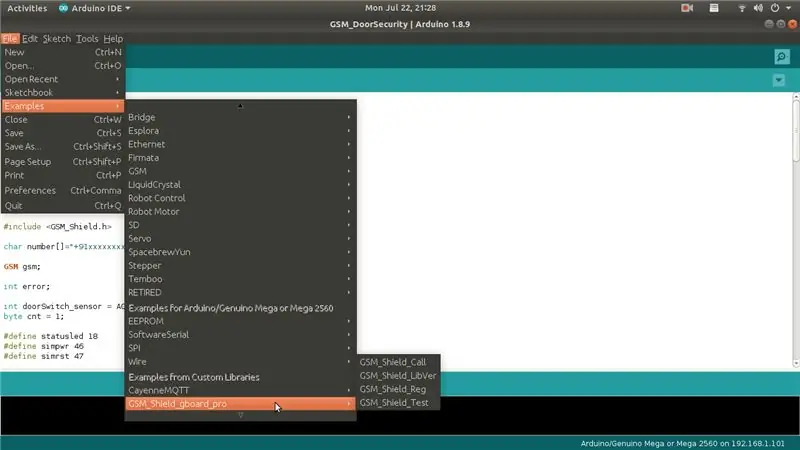800x450 pixels.
Task: Click the power icon in top bar
Action: coord(775,8)
